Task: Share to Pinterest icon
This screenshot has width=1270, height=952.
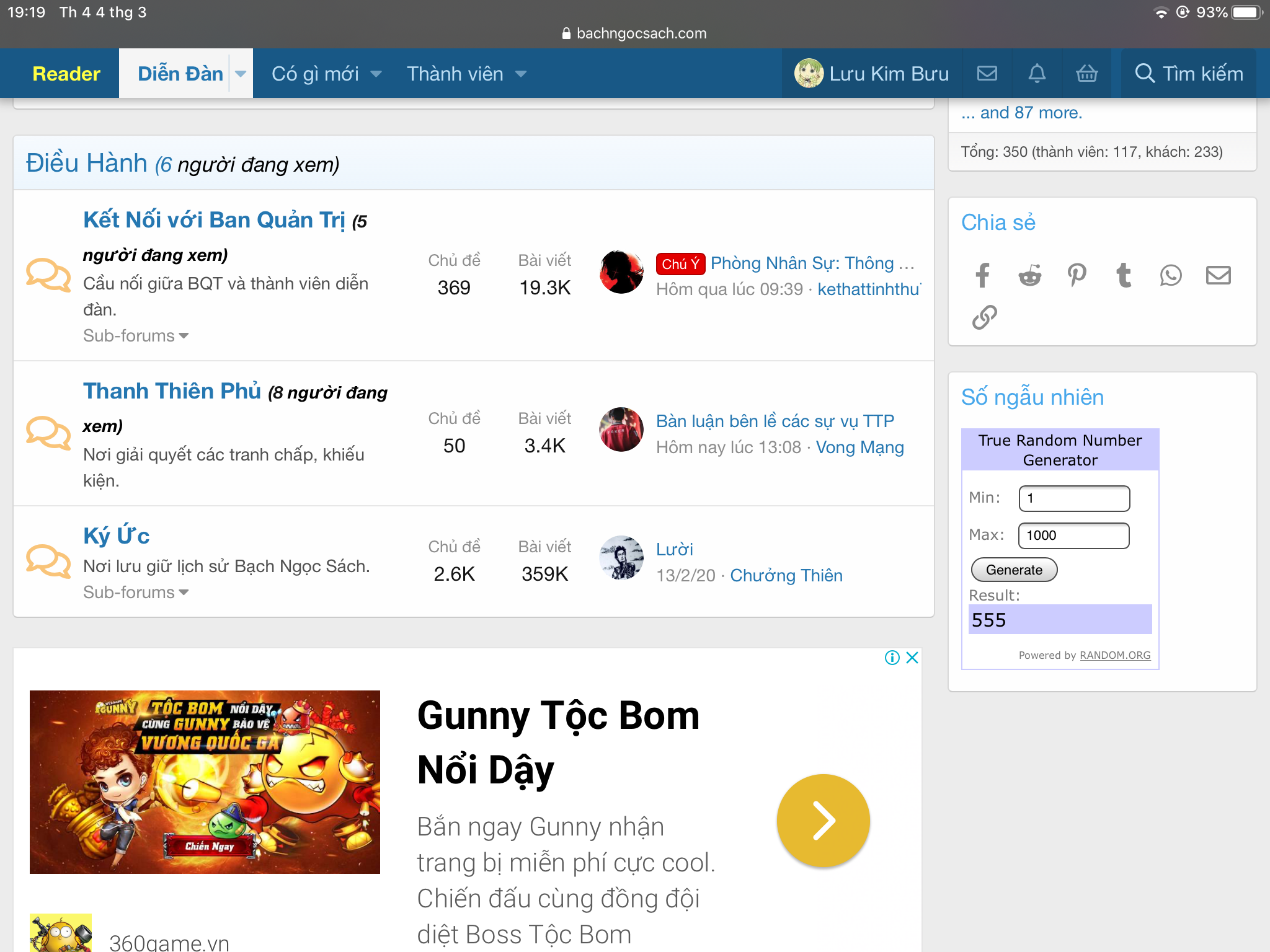Action: pyautogui.click(x=1077, y=275)
